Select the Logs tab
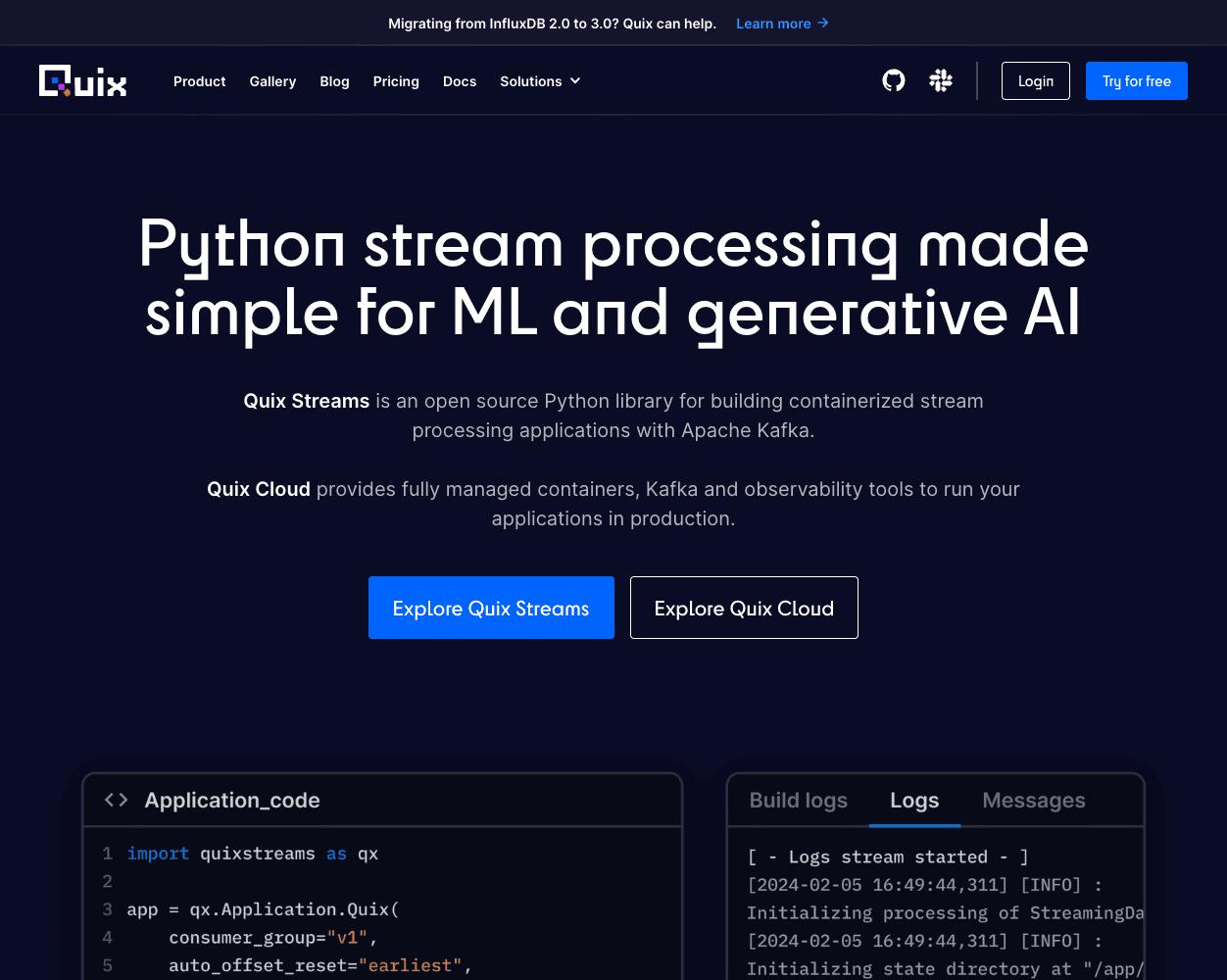 click(x=914, y=800)
